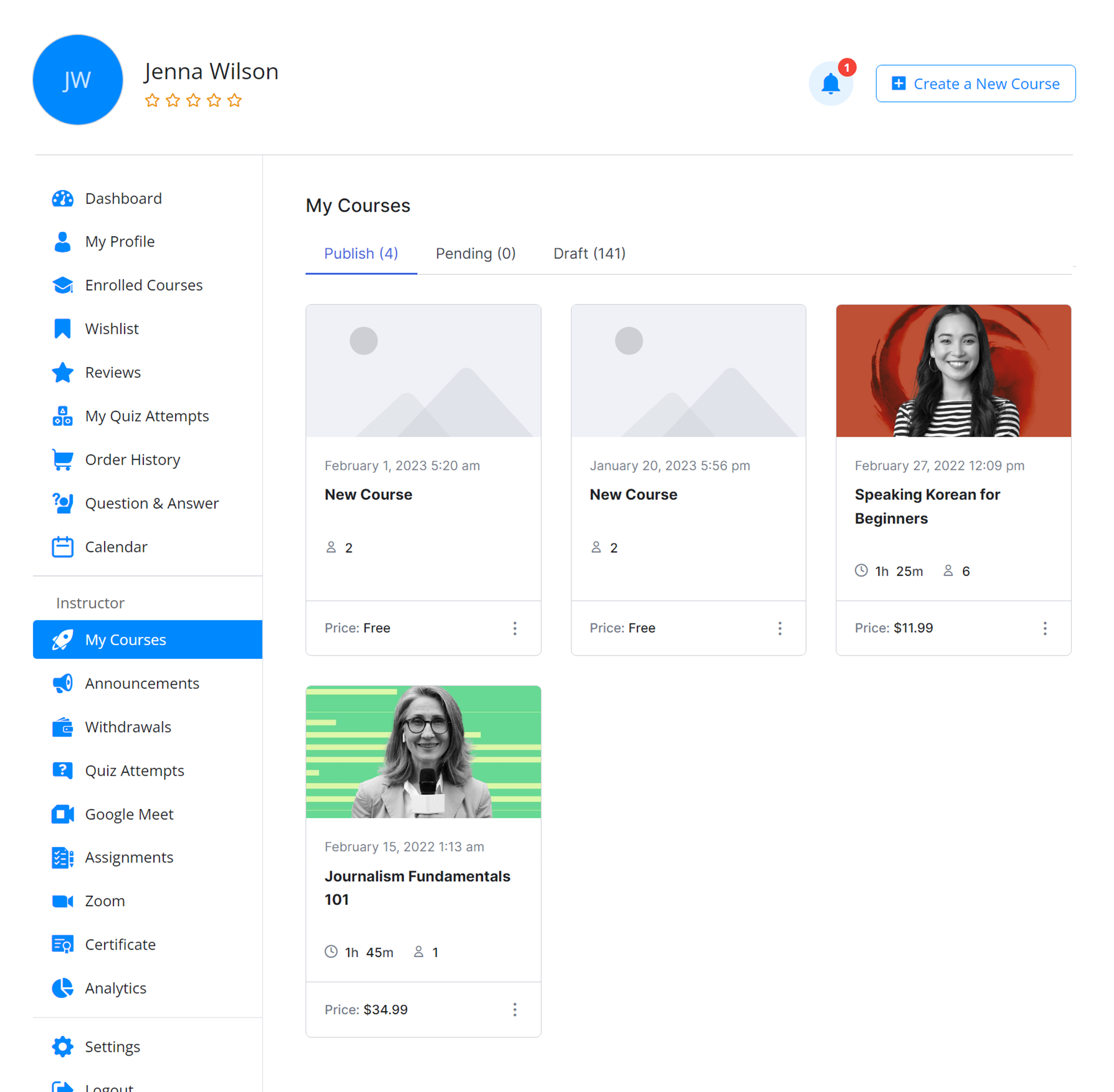This screenshot has width=1114, height=1092.
Task: Open kebab menu of February 2023 course
Action: [x=514, y=628]
